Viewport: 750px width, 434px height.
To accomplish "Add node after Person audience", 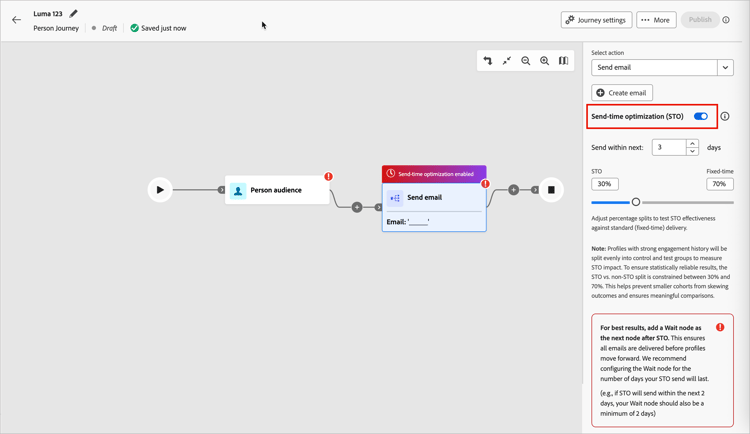I will click(x=357, y=207).
